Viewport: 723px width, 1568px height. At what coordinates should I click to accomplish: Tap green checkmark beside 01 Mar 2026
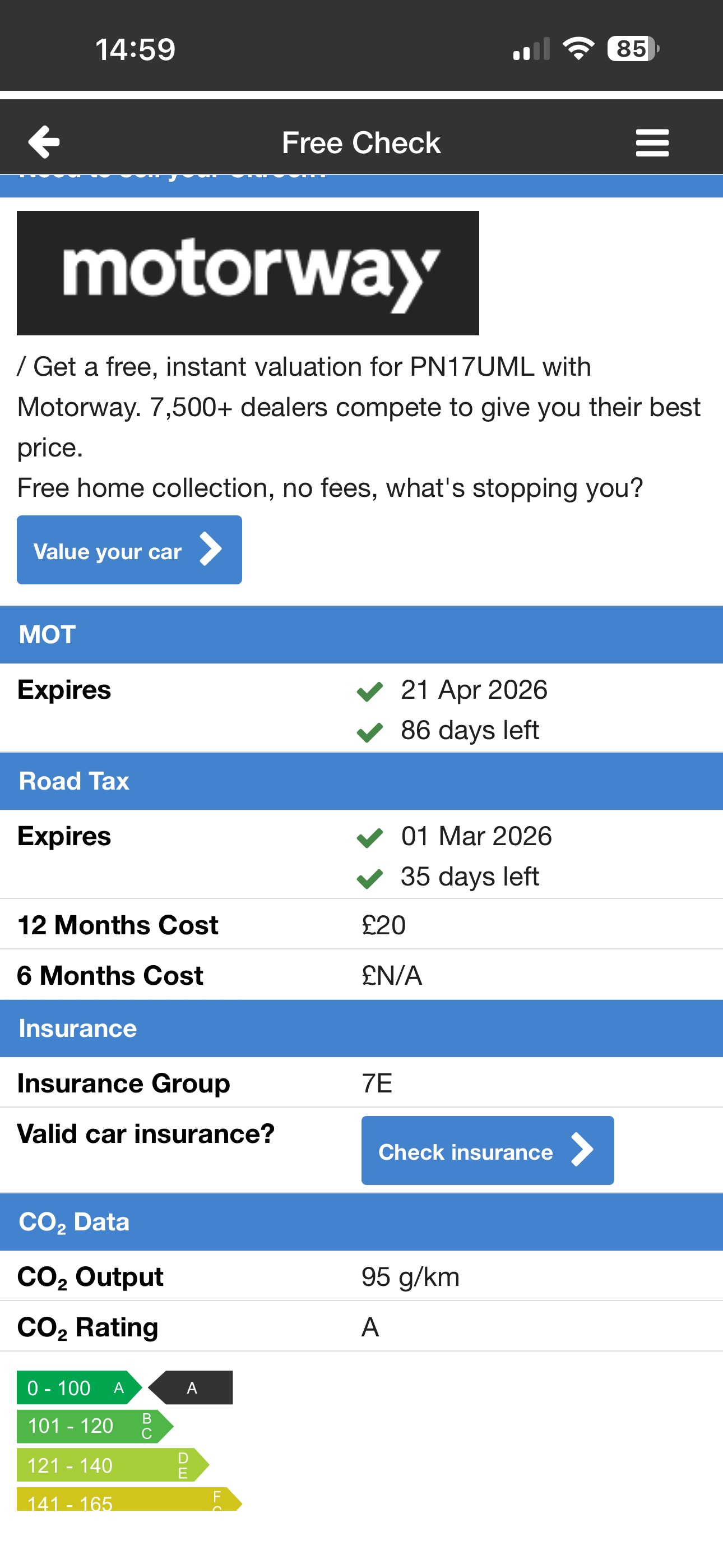(369, 838)
